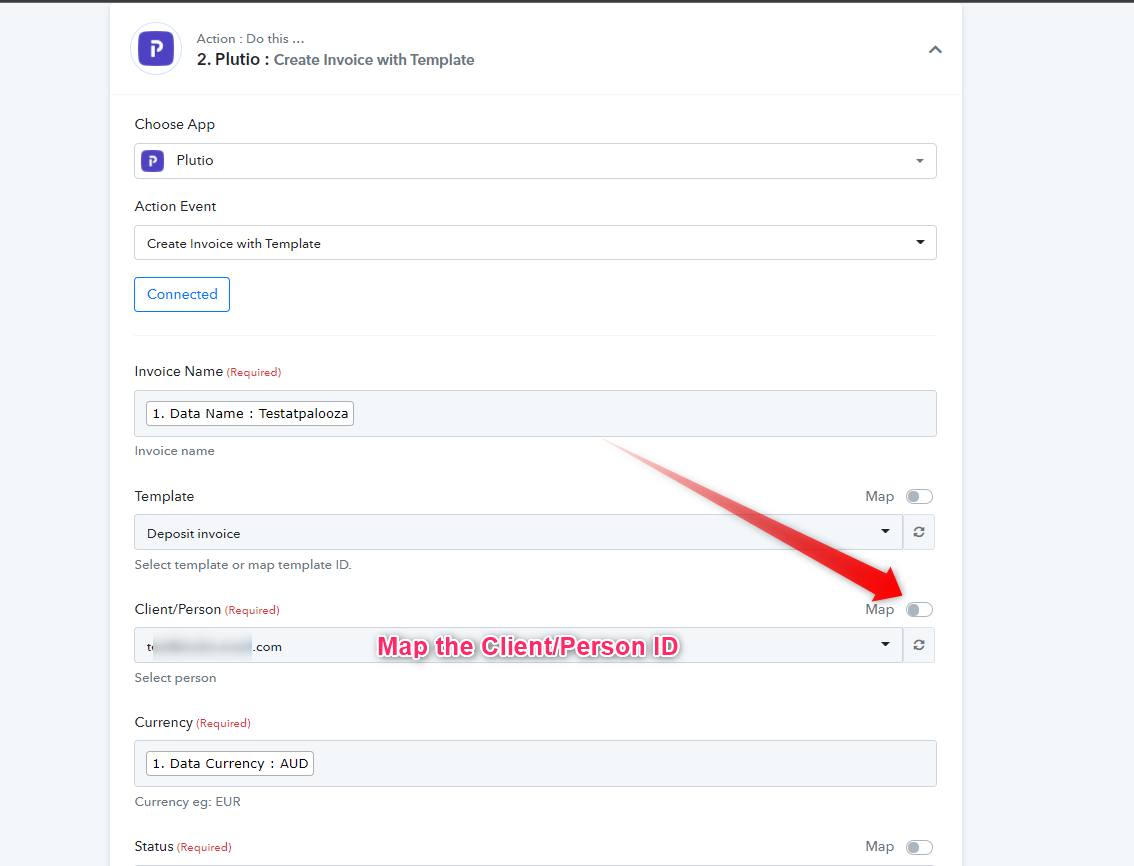
Task: Open the Template dropdown showing Deposit invoice
Action: point(519,532)
